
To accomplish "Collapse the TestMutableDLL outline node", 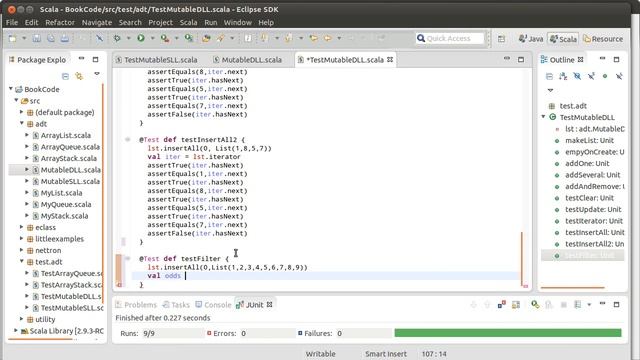I will pyautogui.click(x=544, y=117).
